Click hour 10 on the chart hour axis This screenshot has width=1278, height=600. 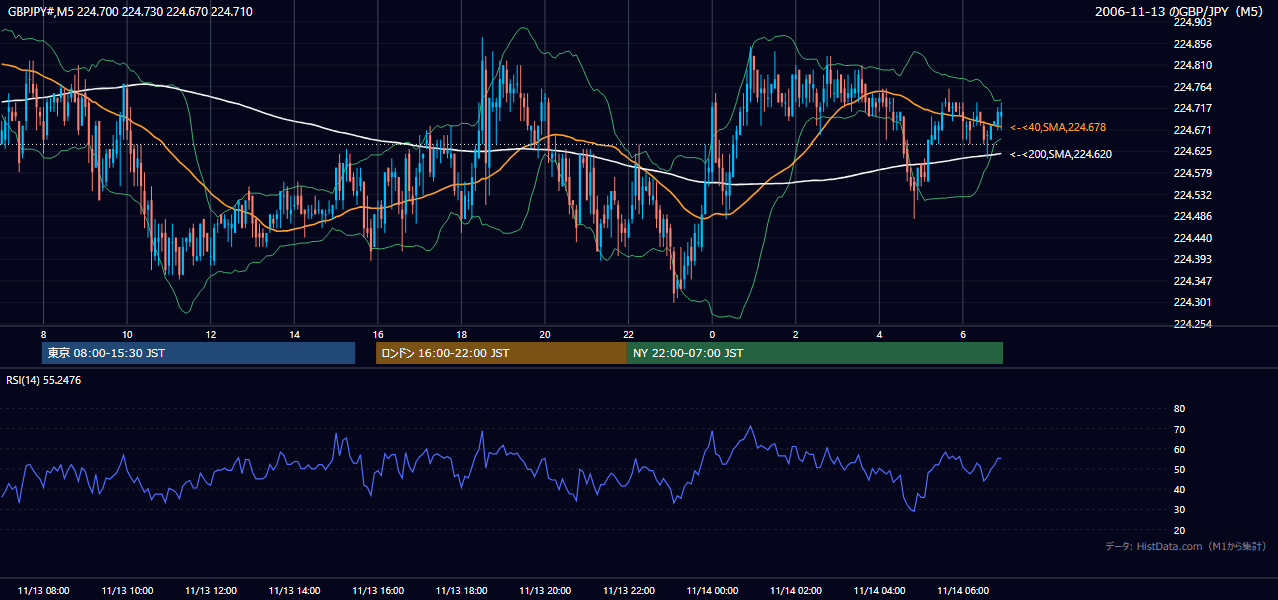(x=127, y=334)
